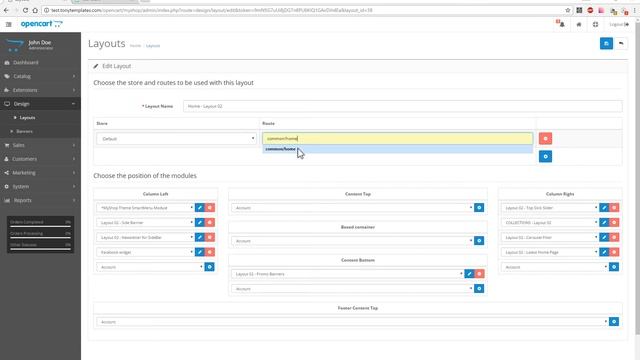The height and width of the screenshot is (360, 640).
Task: Expand the Sales sidebar menu
Action: [x=40, y=145]
